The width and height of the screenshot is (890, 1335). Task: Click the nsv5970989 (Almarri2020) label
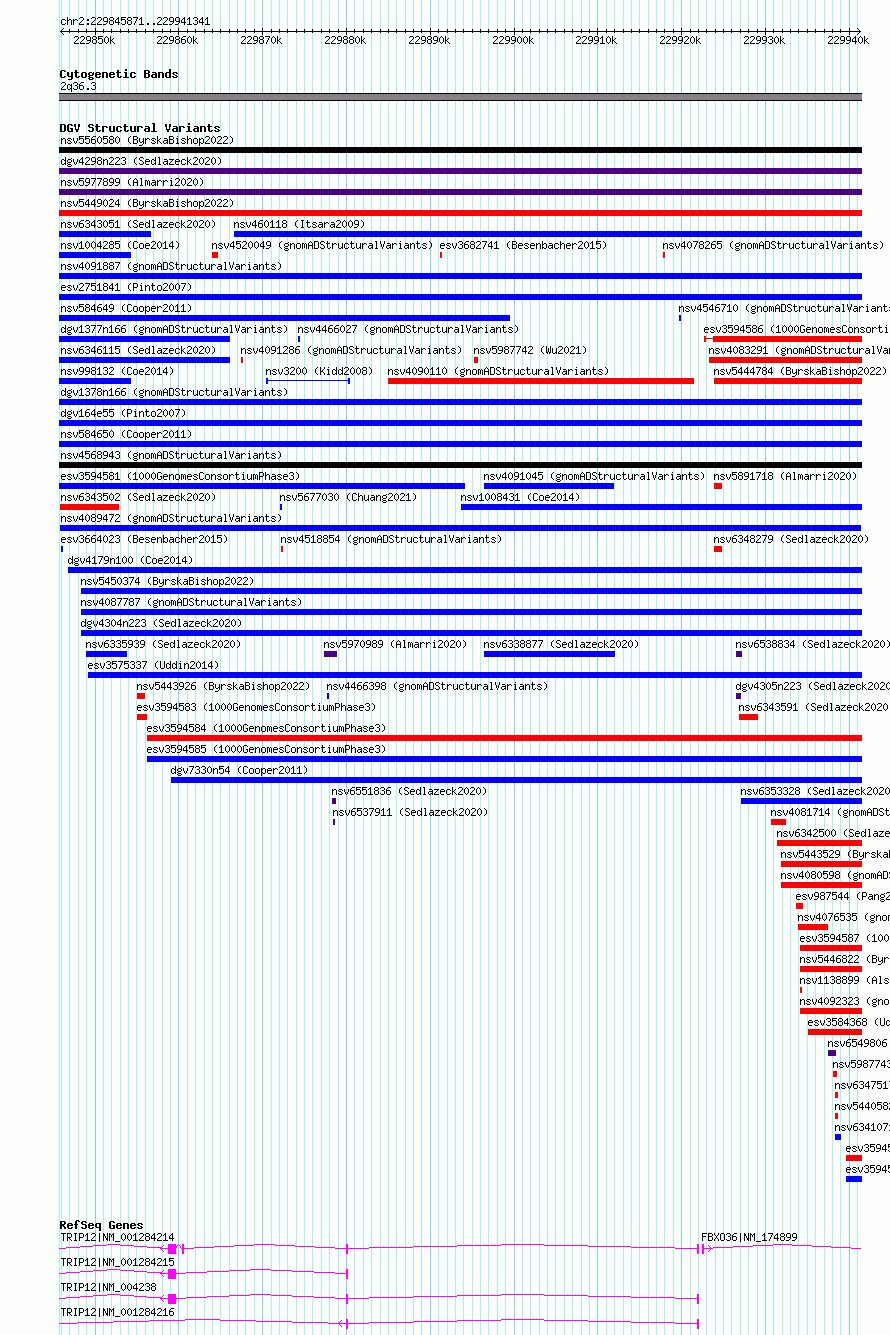(x=395, y=644)
